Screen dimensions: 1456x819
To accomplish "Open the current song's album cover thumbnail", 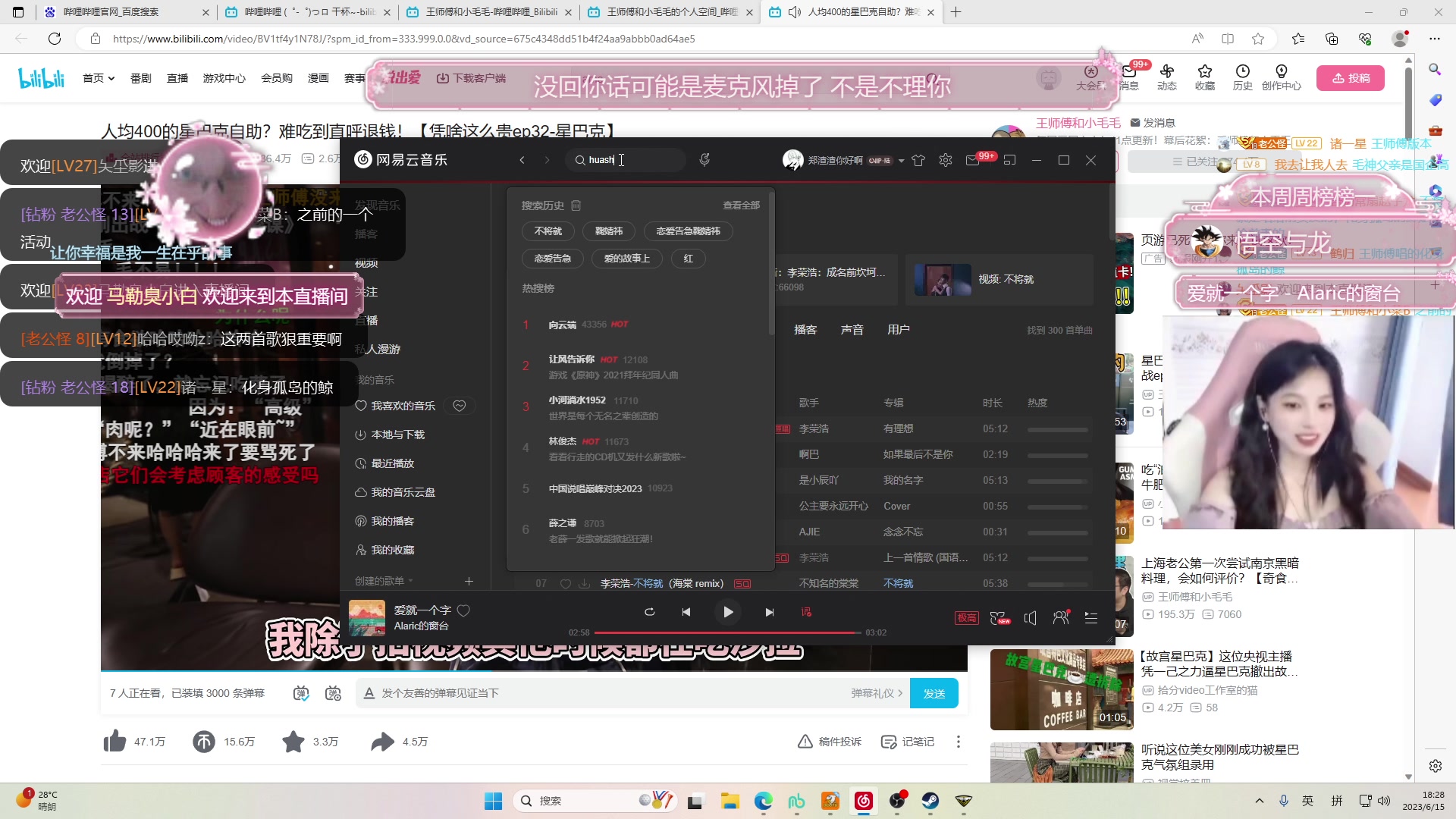I will 367,618.
